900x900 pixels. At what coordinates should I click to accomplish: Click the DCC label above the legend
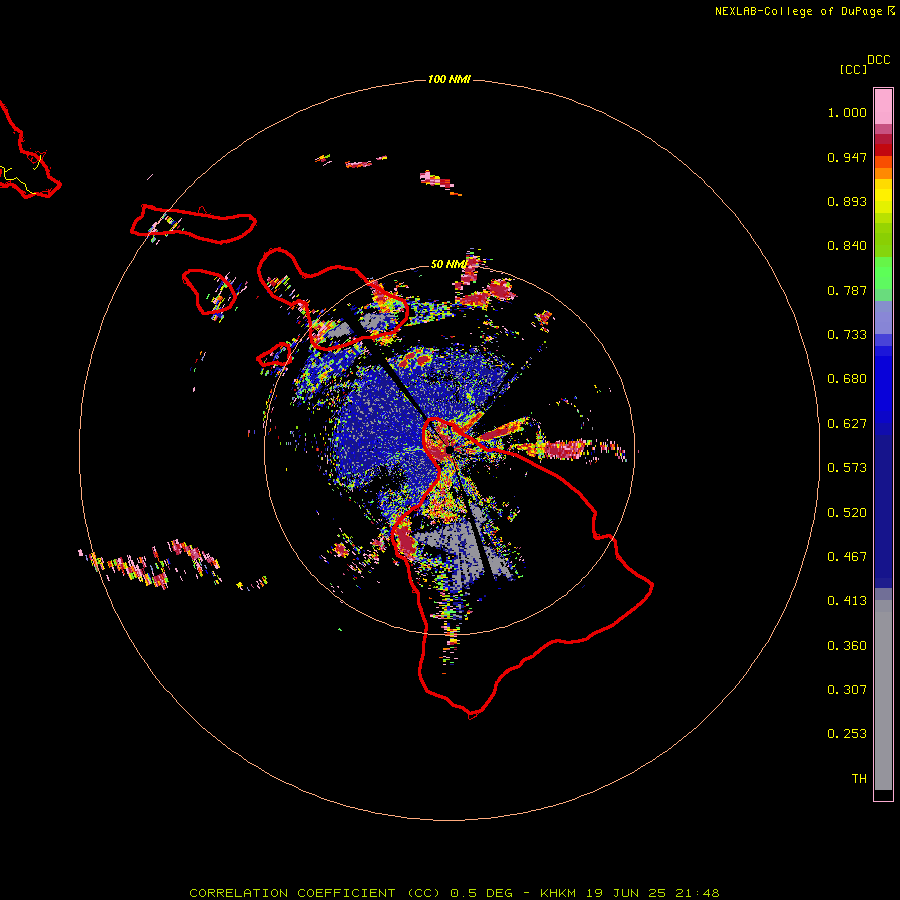[x=879, y=60]
